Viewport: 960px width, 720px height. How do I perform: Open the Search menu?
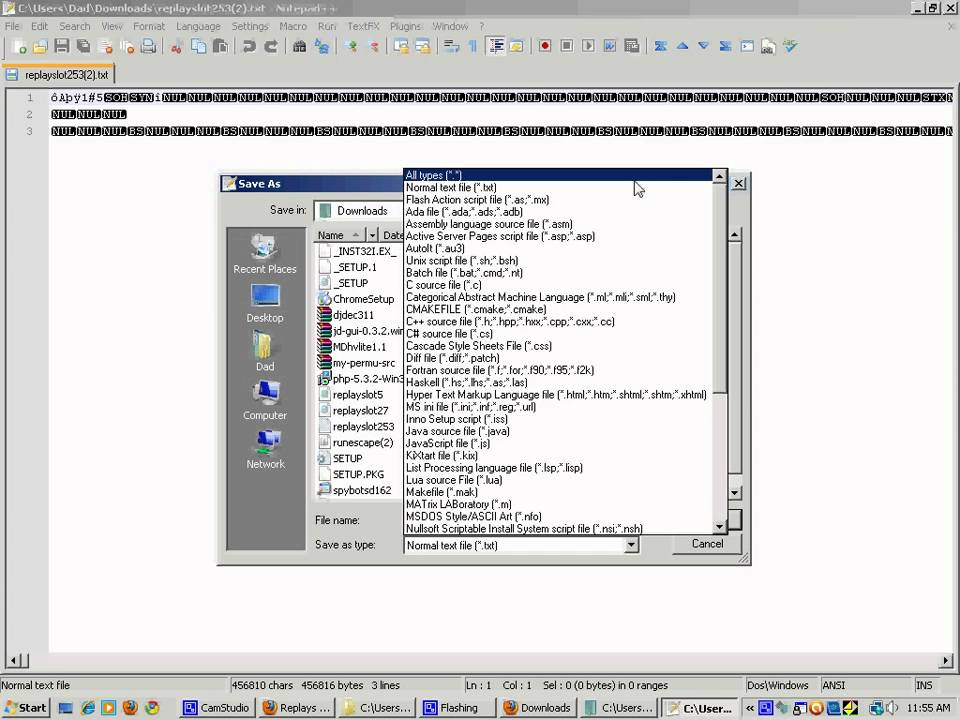(x=75, y=26)
